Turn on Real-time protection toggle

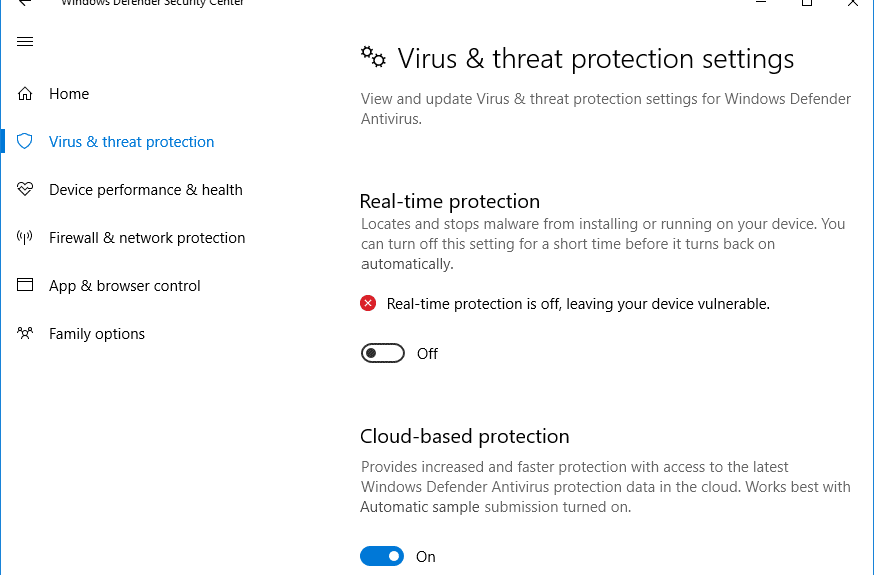383,354
